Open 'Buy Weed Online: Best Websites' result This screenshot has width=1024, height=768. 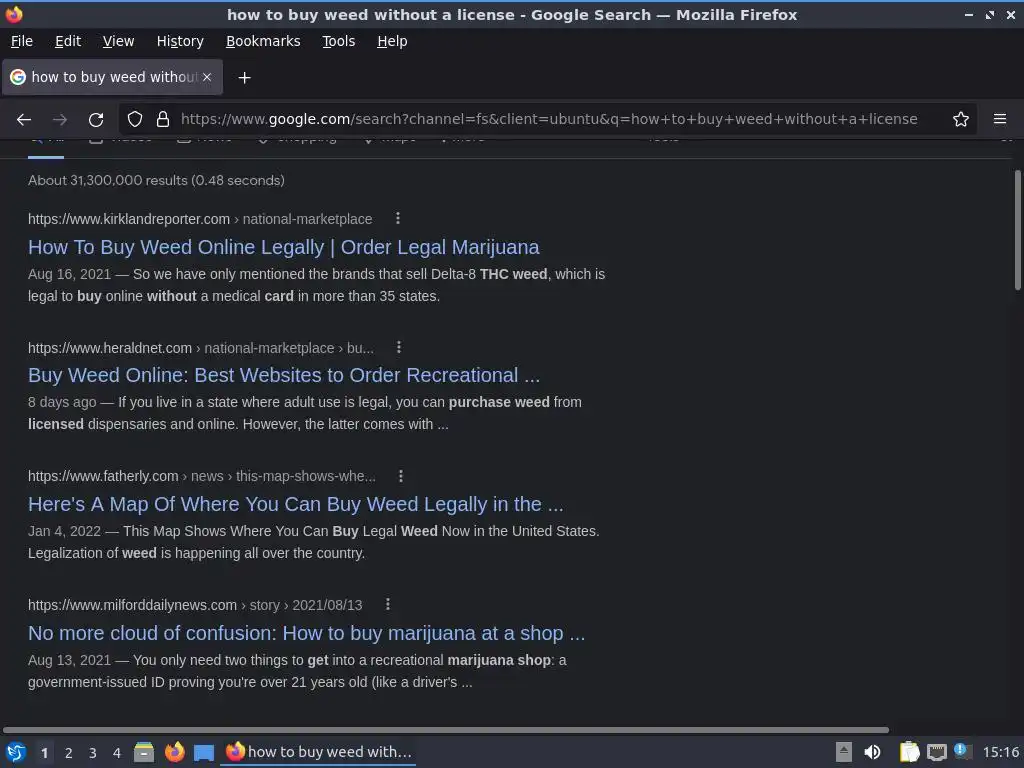pyautogui.click(x=284, y=375)
